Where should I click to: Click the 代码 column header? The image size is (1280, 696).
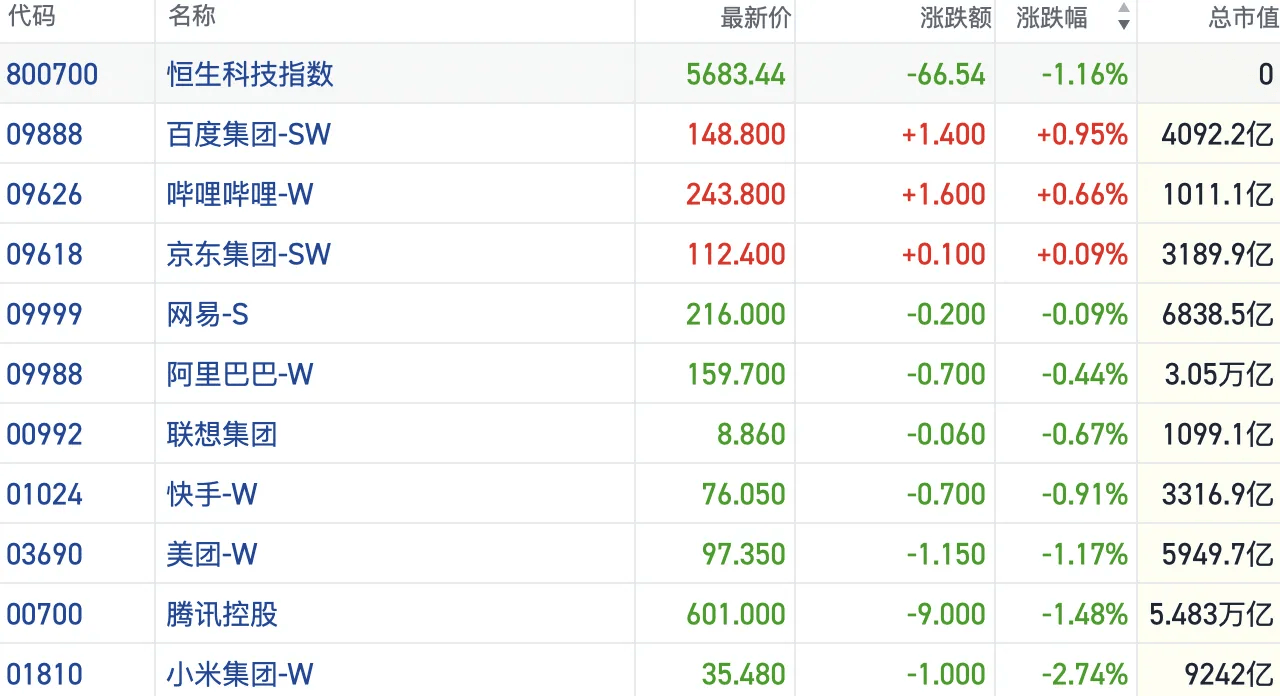30,17
